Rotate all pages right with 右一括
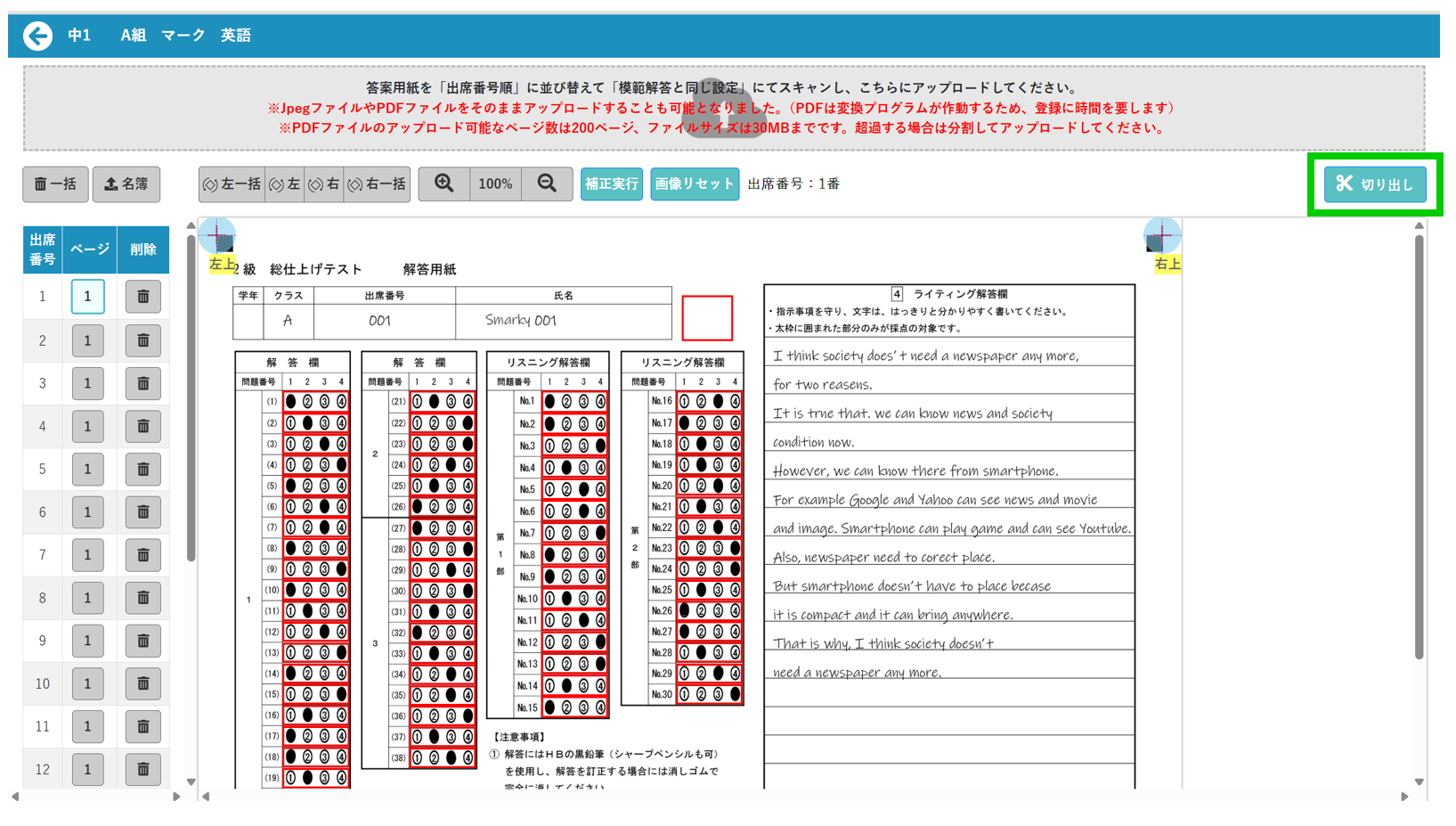The height and width of the screenshot is (826, 1456). coord(377,184)
